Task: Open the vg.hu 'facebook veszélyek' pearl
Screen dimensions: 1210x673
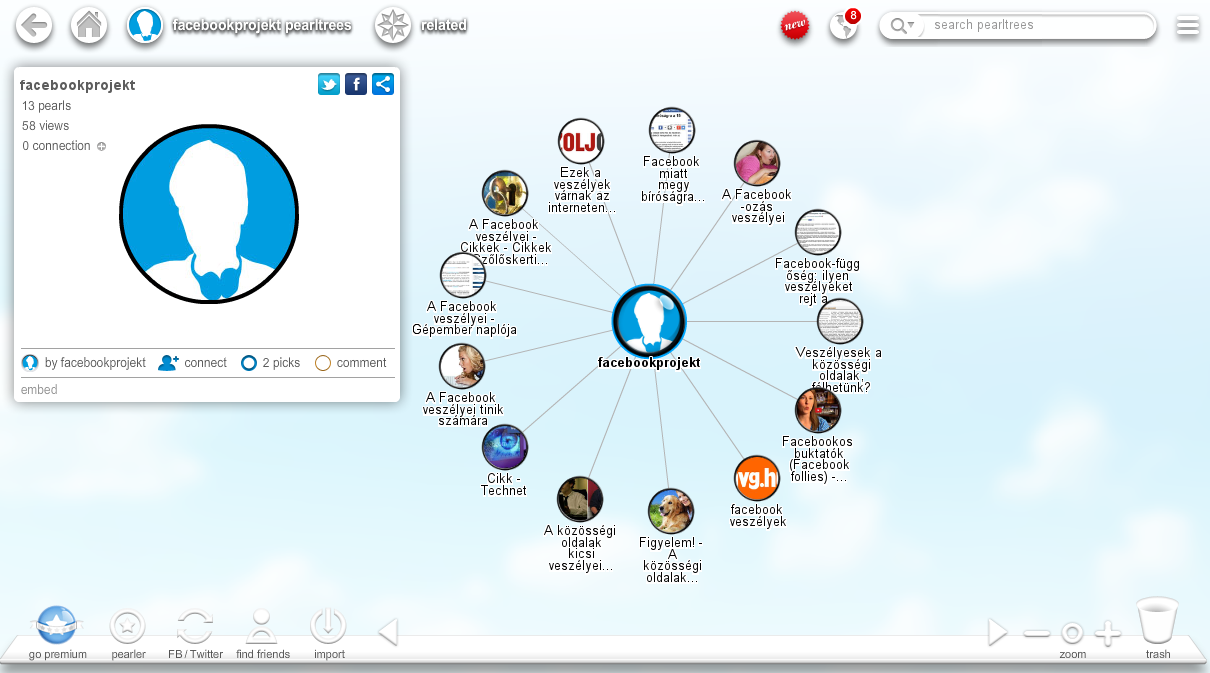Action: point(757,478)
